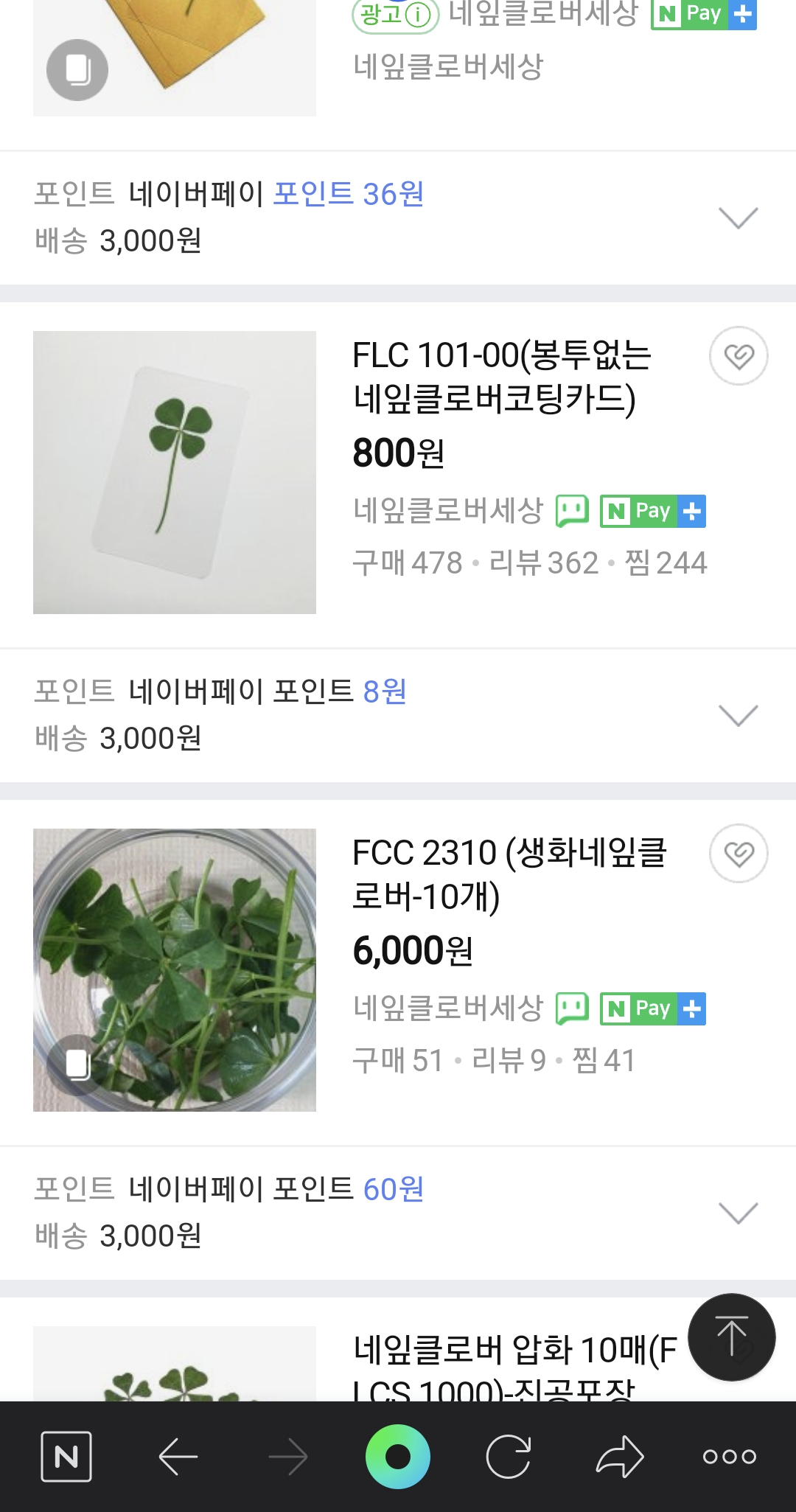Viewport: 796px width, 1512px height.
Task: Share this page via the share arrow
Action: tap(619, 1457)
